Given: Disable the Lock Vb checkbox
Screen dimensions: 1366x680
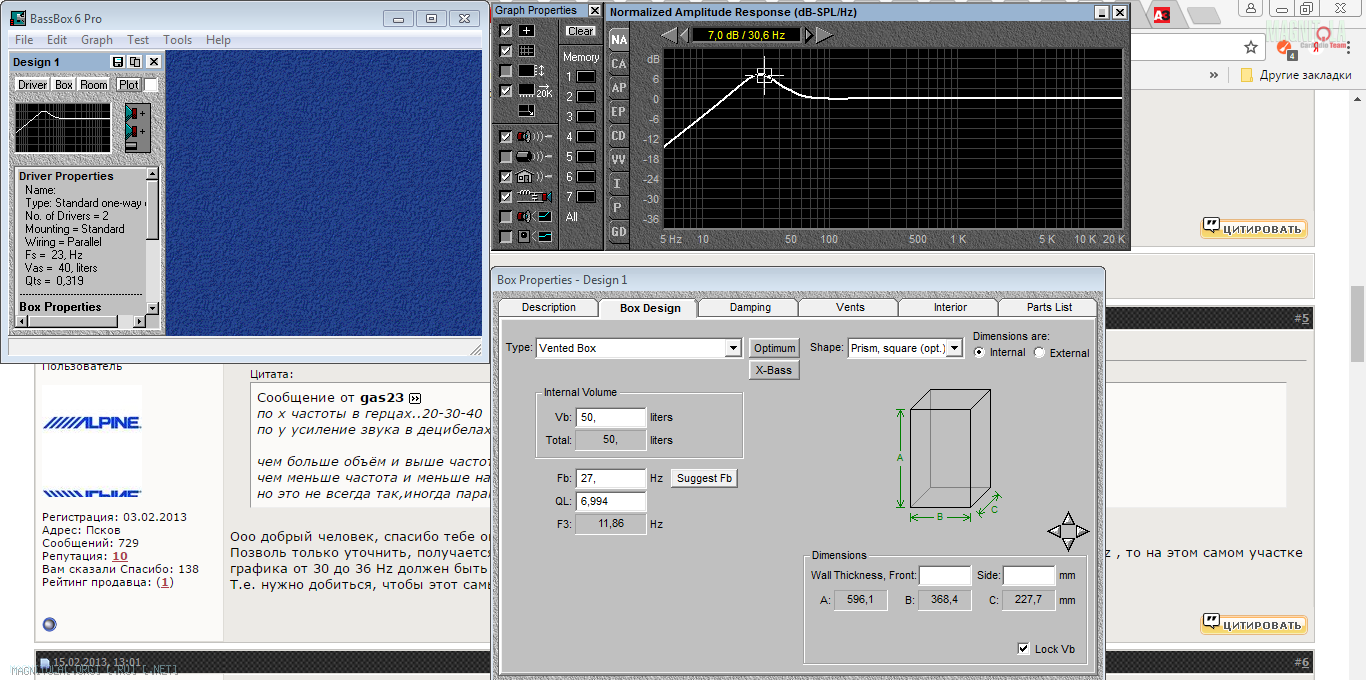Looking at the screenshot, I should (1023, 649).
